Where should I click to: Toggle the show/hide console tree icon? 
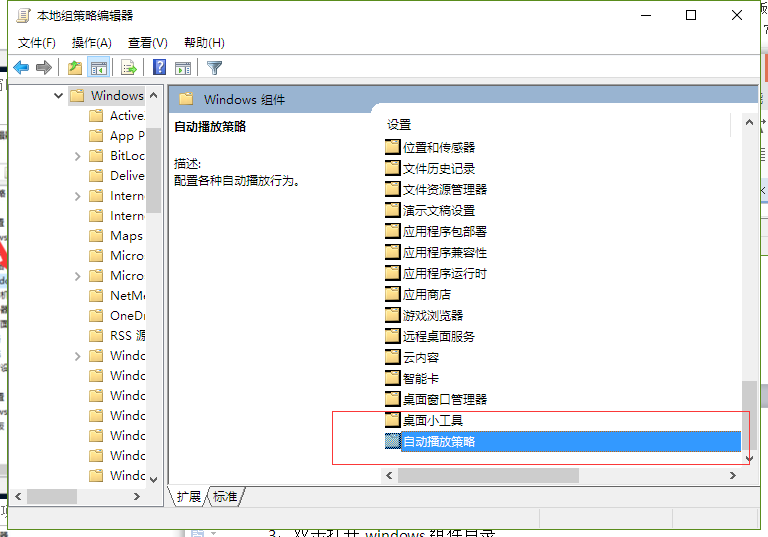(98, 67)
